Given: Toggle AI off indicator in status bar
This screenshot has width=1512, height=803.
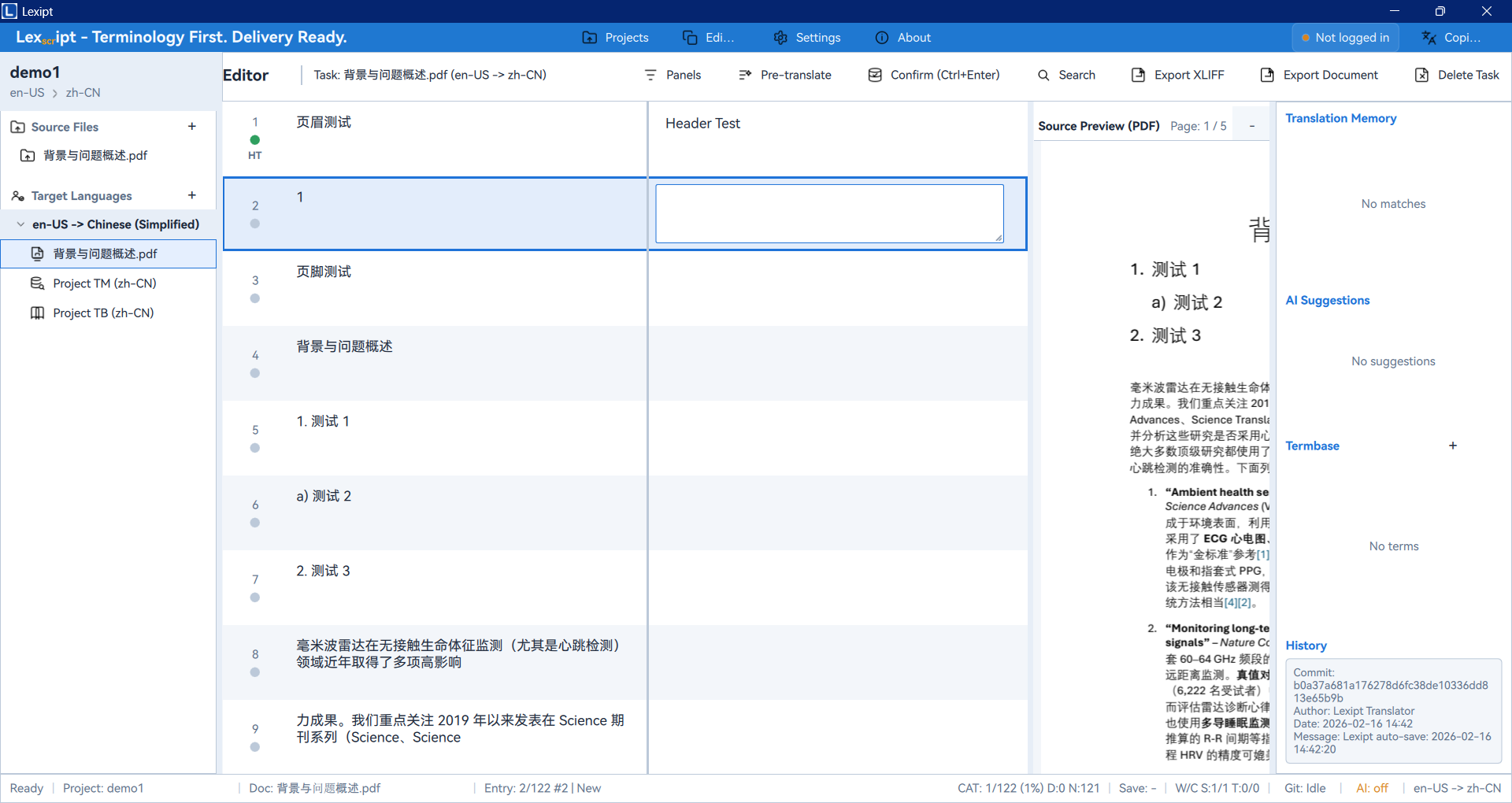Looking at the screenshot, I should [x=1372, y=788].
